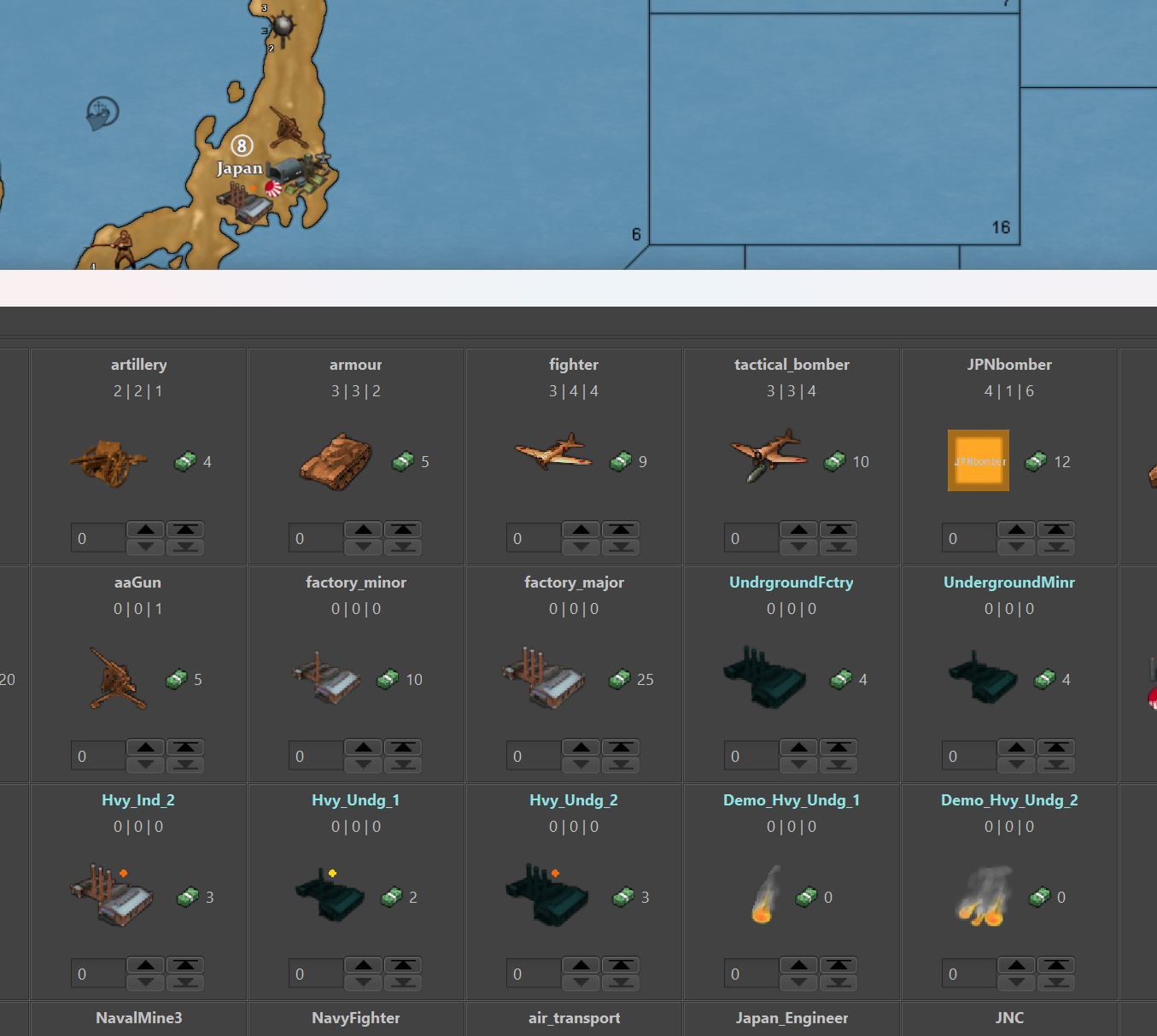Click the tactical_bomber plane icon
The image size is (1157, 1036).
(768, 455)
